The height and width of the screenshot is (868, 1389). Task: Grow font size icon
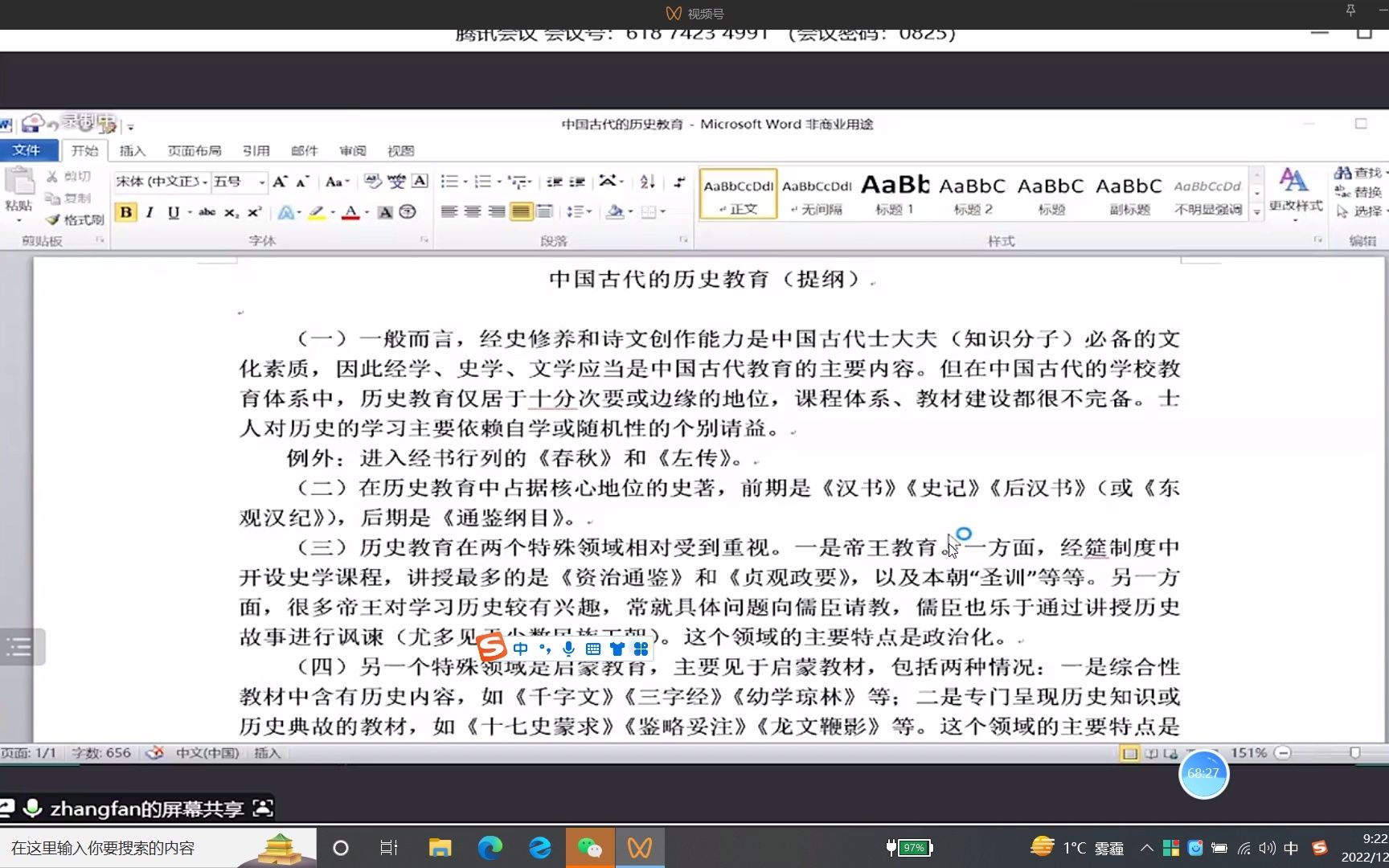click(x=280, y=182)
